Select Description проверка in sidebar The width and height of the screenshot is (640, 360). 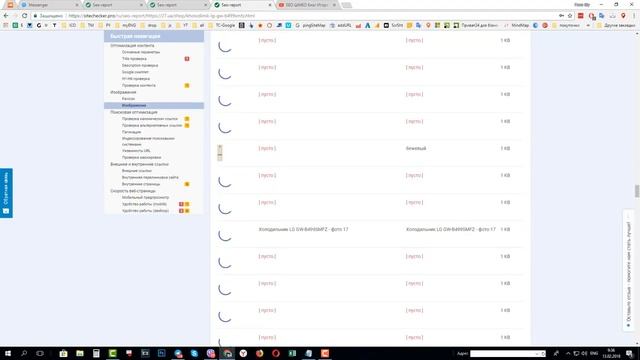140,65
